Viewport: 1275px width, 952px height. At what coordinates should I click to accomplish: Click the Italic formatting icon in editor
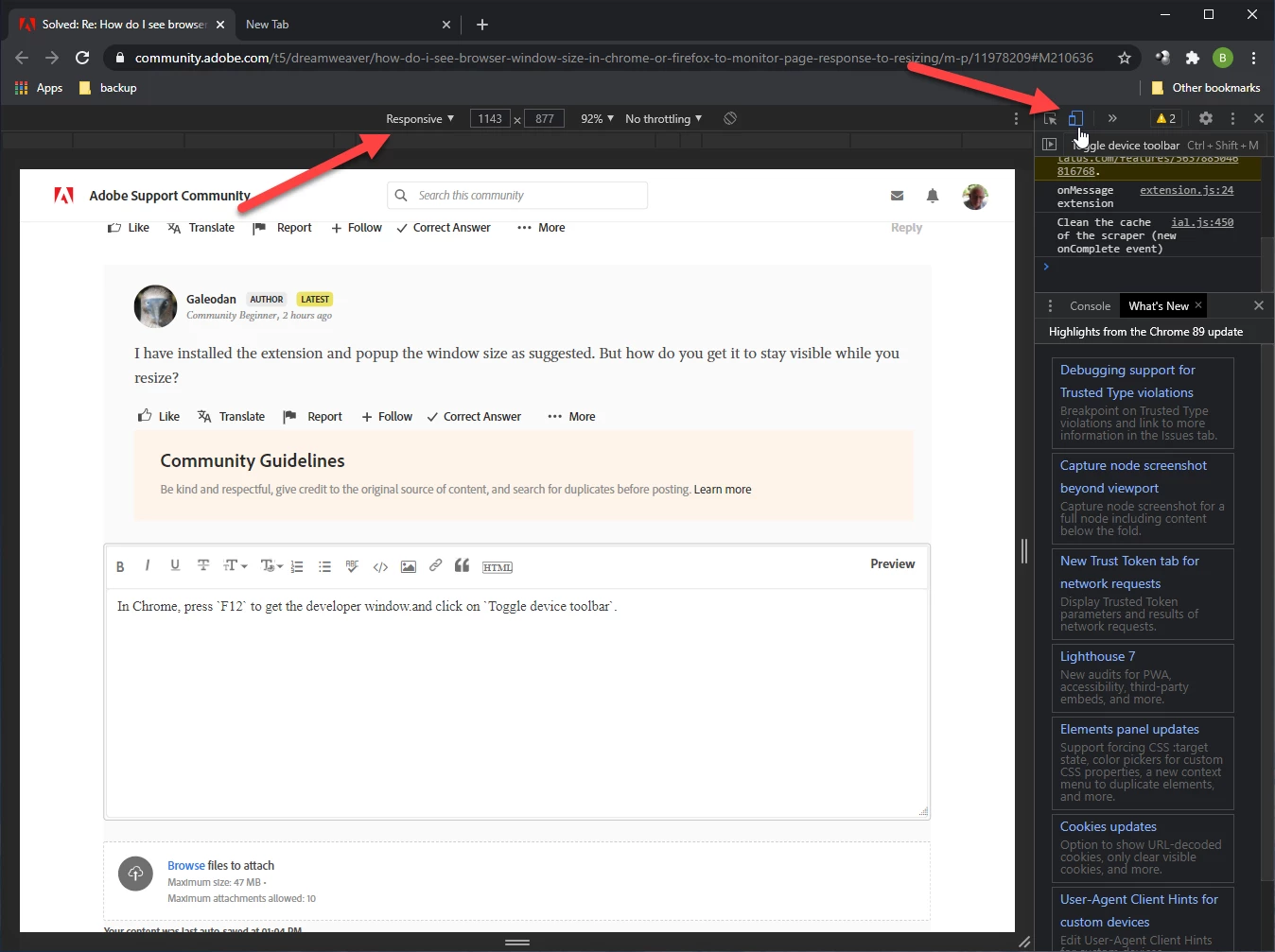point(147,565)
